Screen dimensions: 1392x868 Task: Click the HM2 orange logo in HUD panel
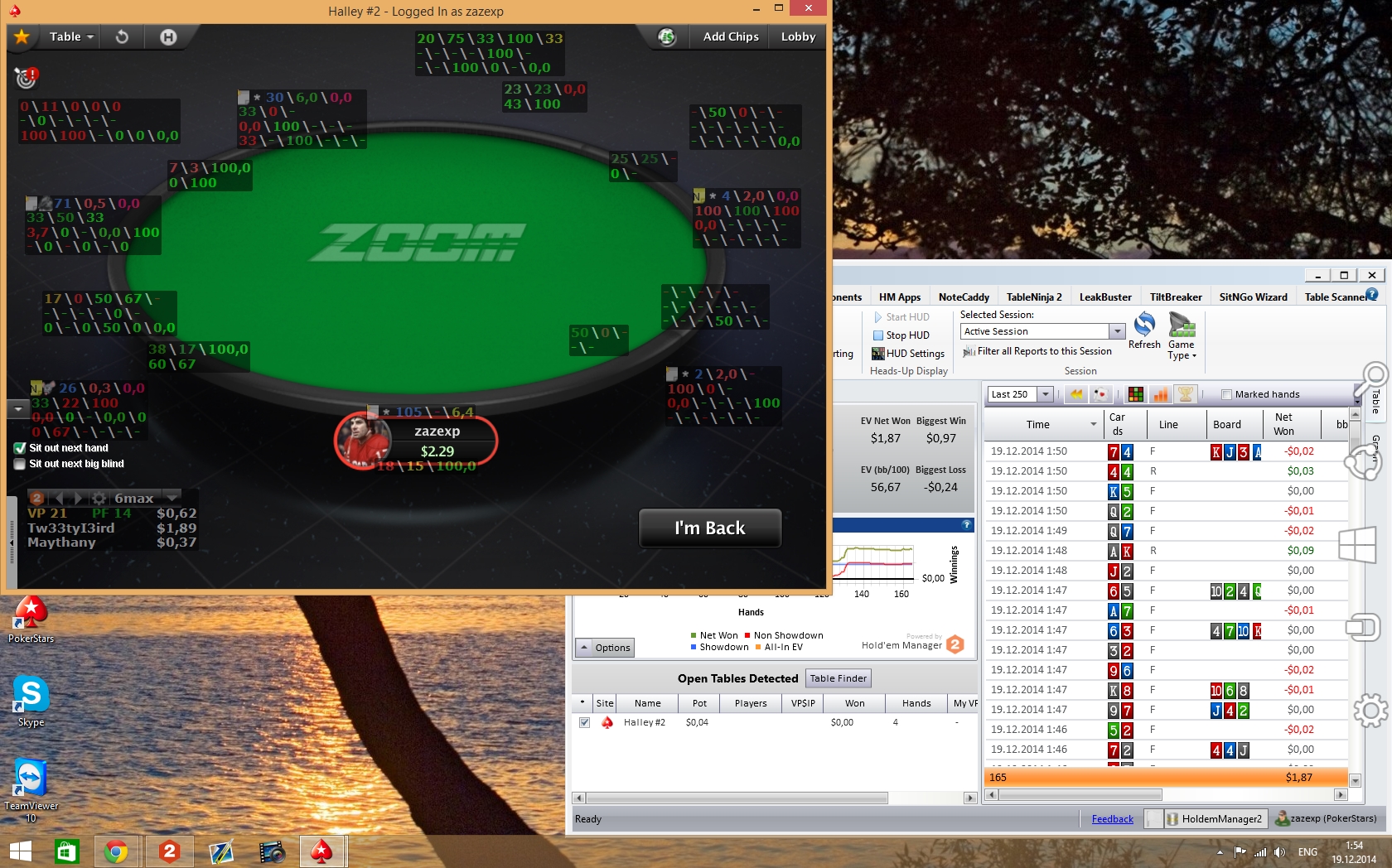coord(36,499)
